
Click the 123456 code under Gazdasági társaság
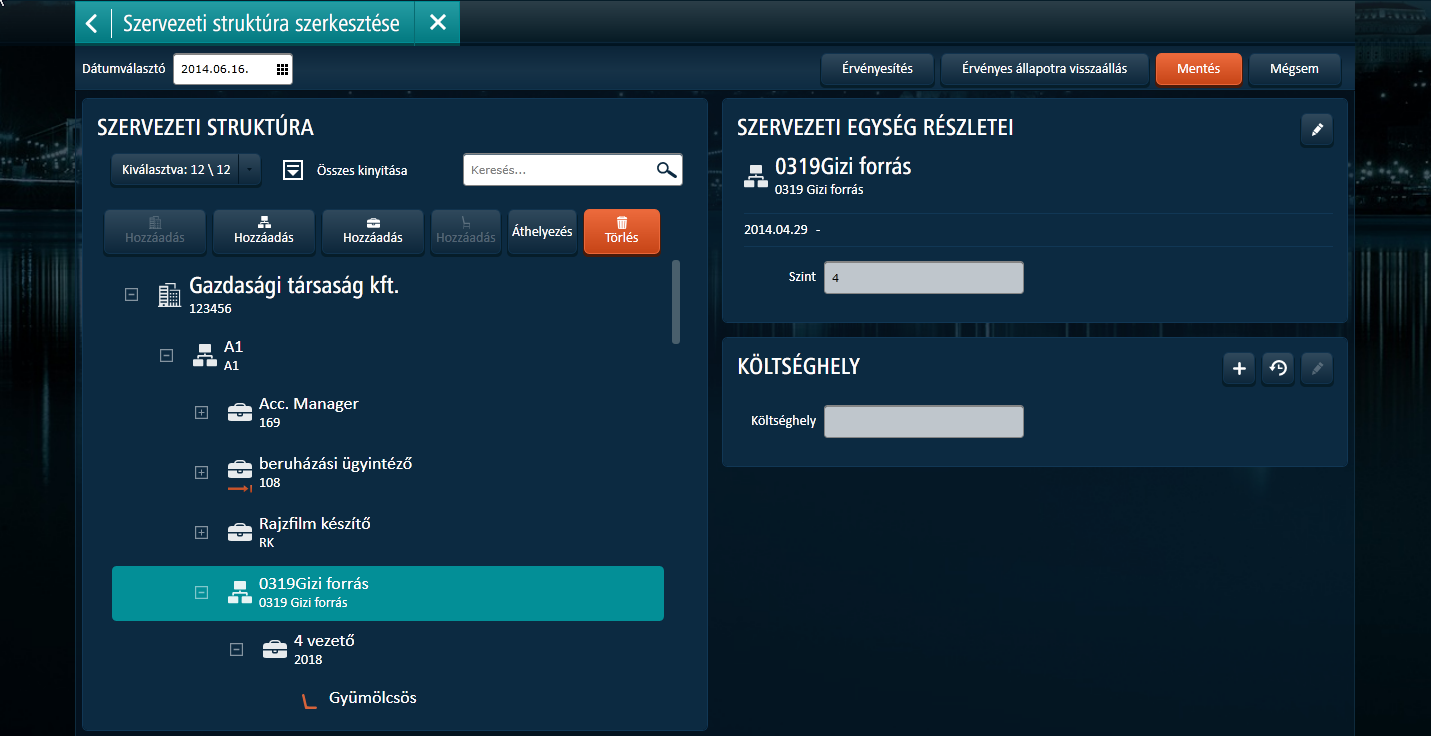pos(210,309)
